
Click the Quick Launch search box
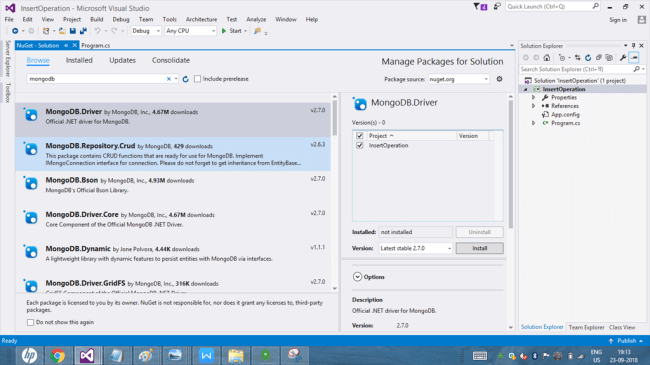[x=553, y=7]
